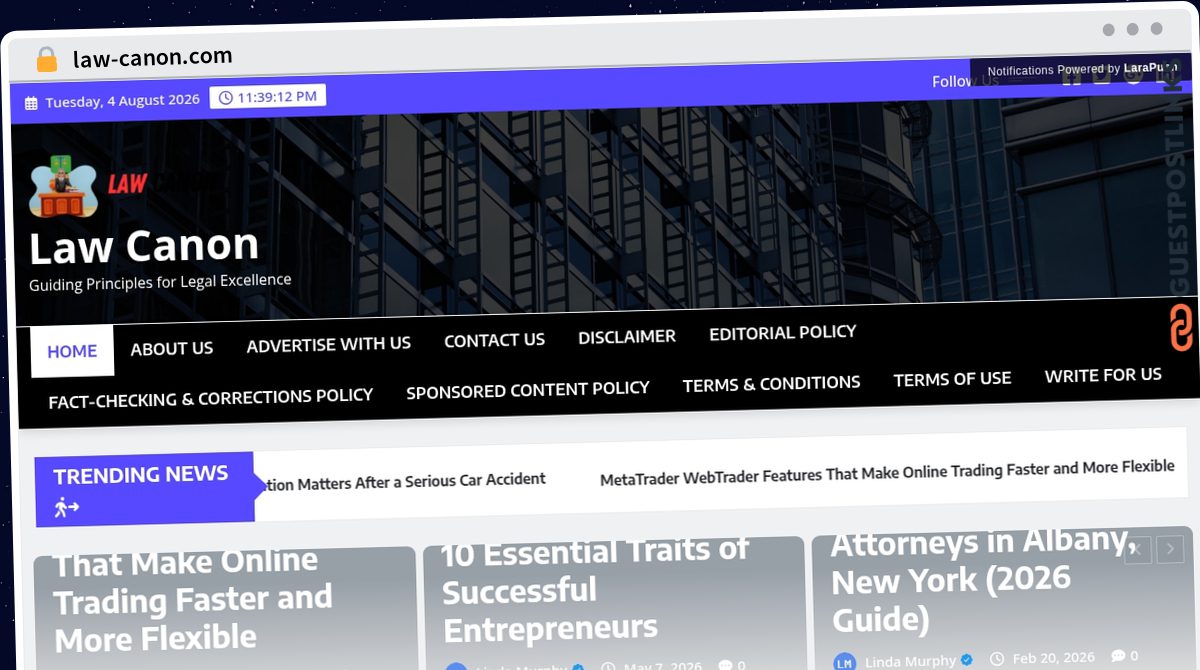The image size is (1200, 670).
Task: Click the verified badge beside Linda Murphy
Action: [x=966, y=660]
